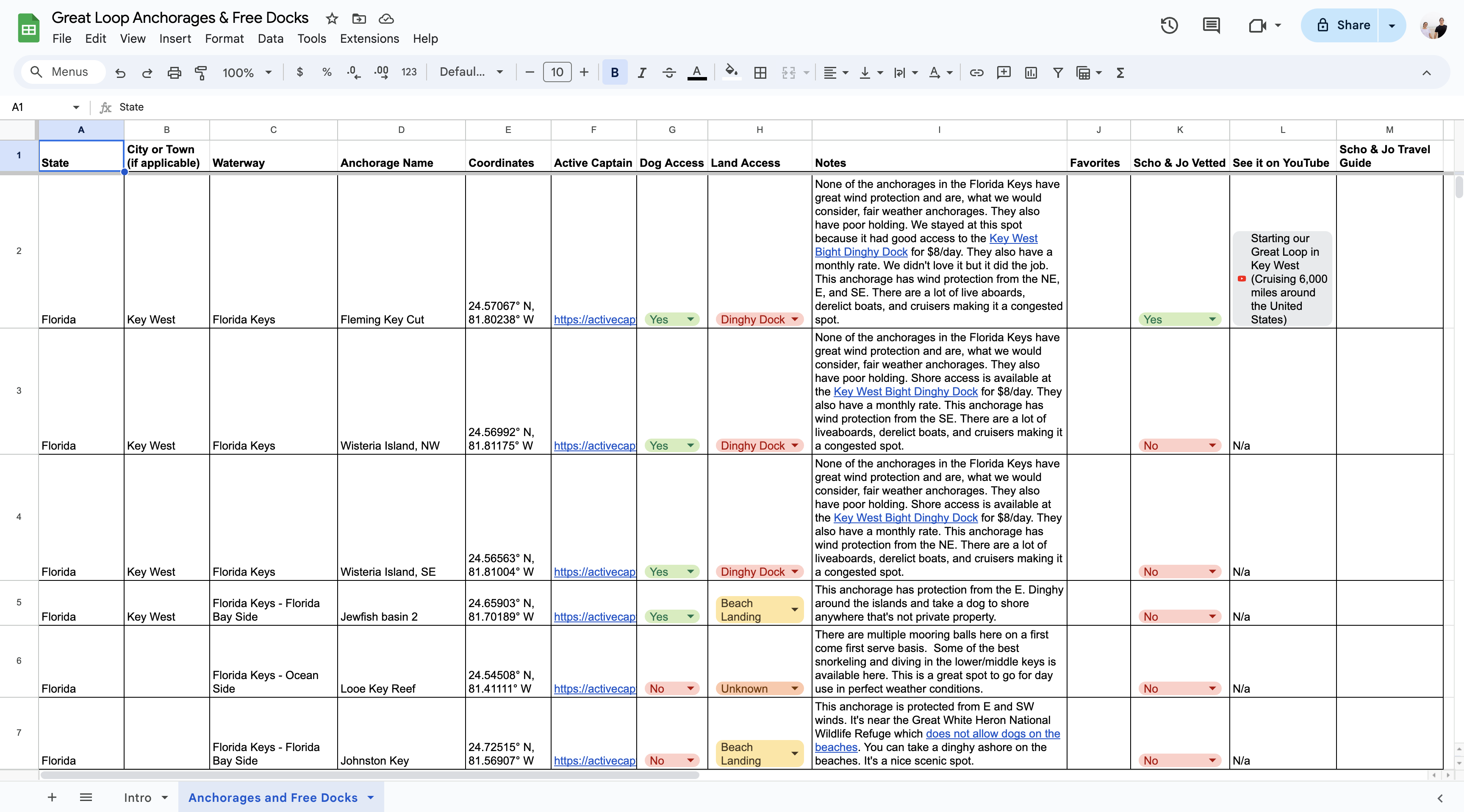
Task: Increase decimal places icon
Action: point(381,72)
